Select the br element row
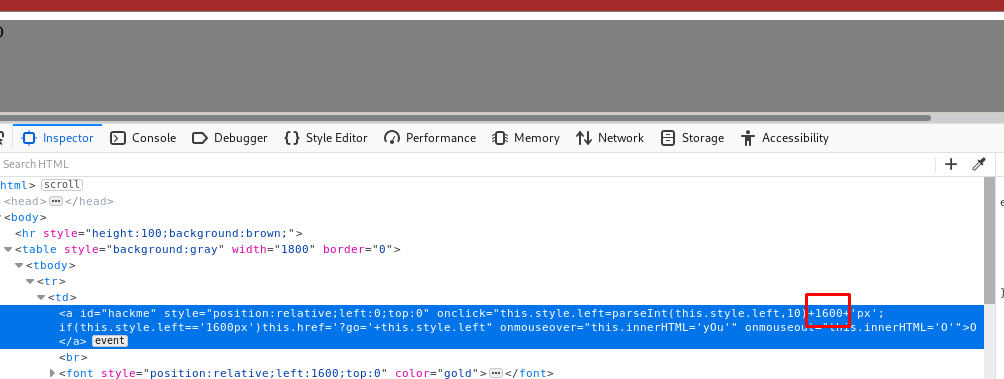 (x=492, y=357)
